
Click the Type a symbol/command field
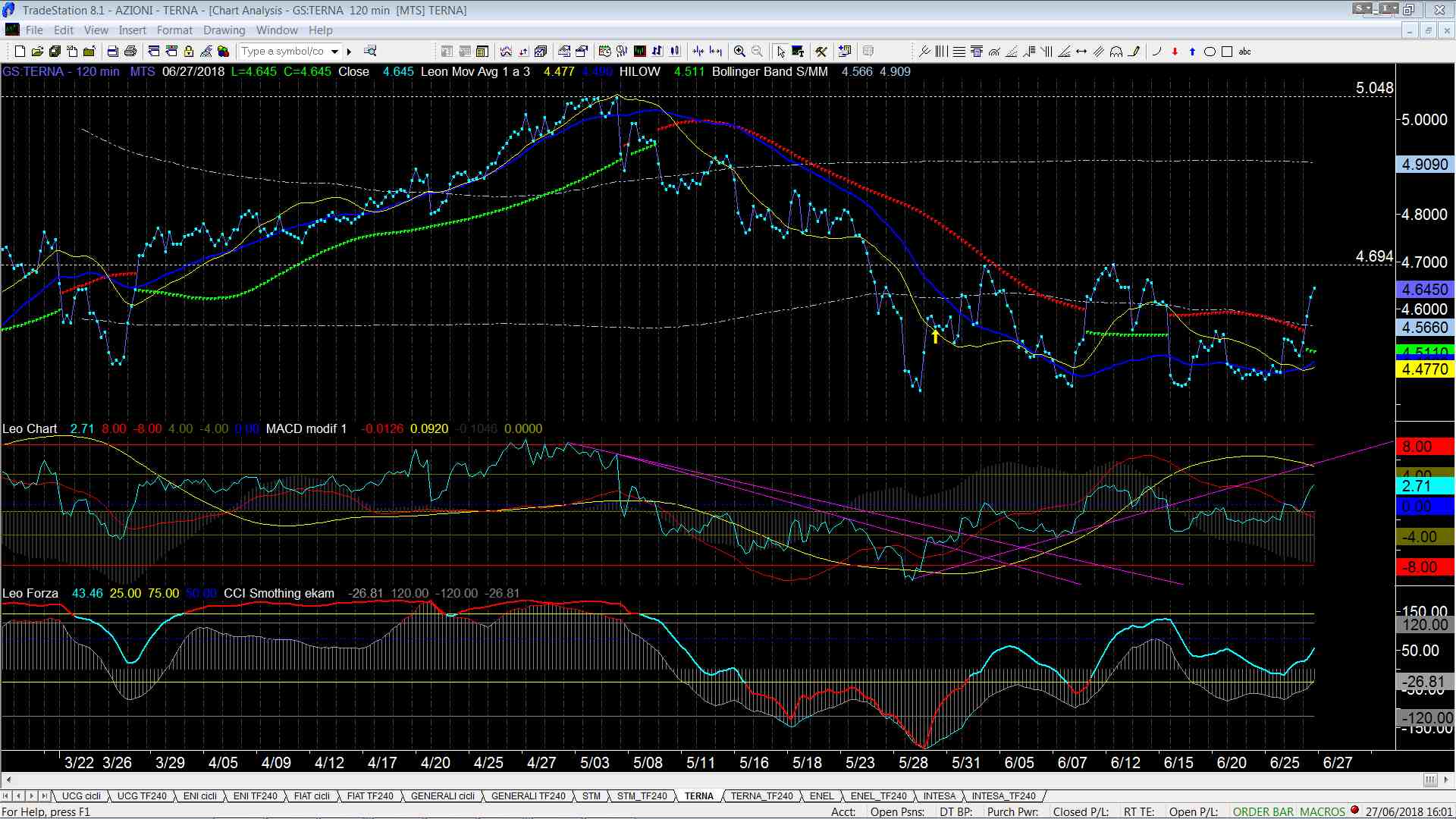click(x=283, y=52)
